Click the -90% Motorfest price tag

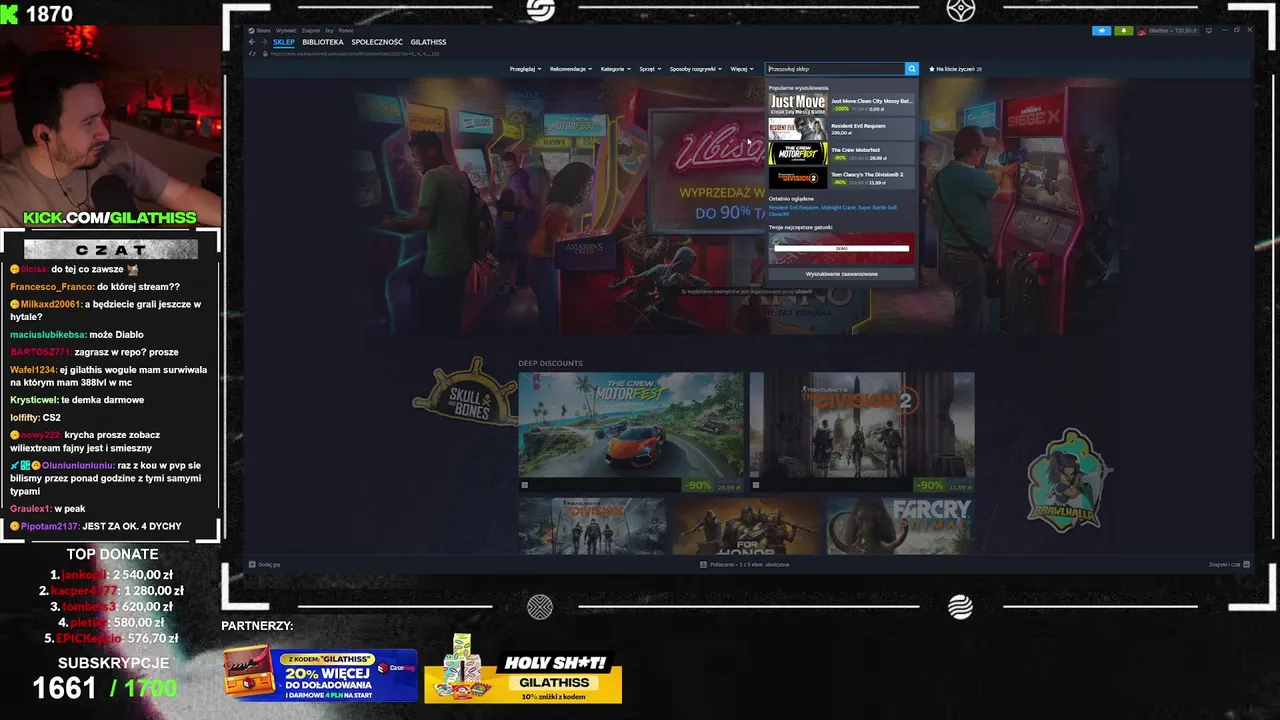click(x=698, y=486)
